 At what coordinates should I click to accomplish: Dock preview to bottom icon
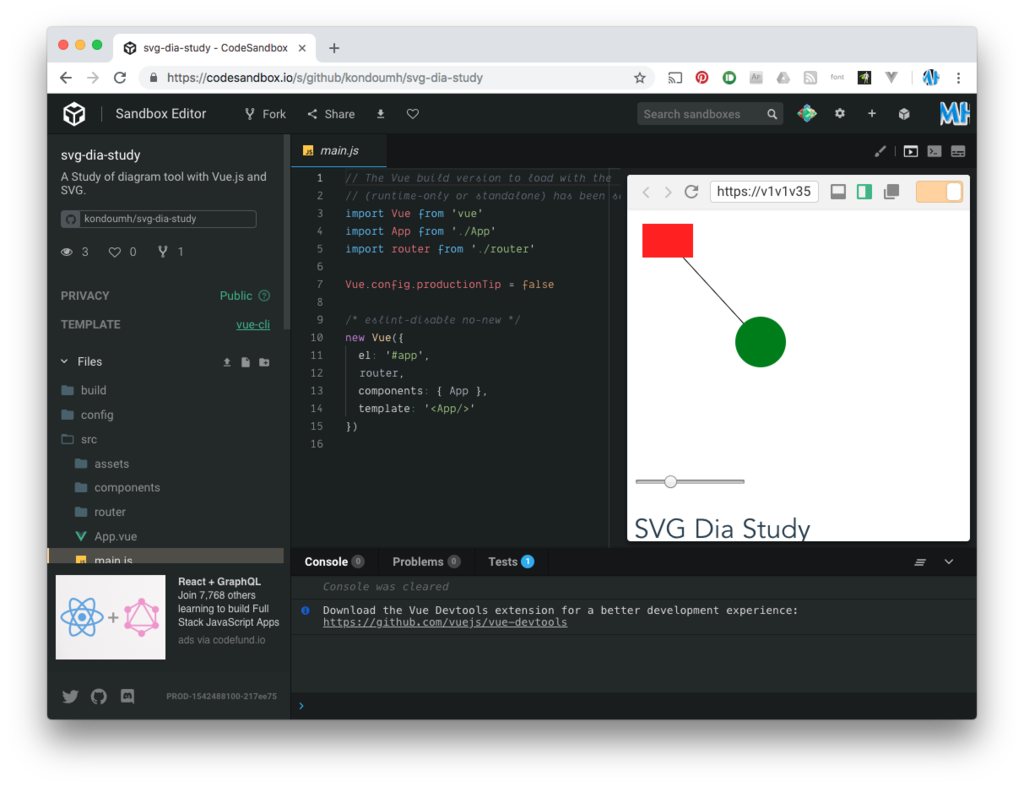838,191
